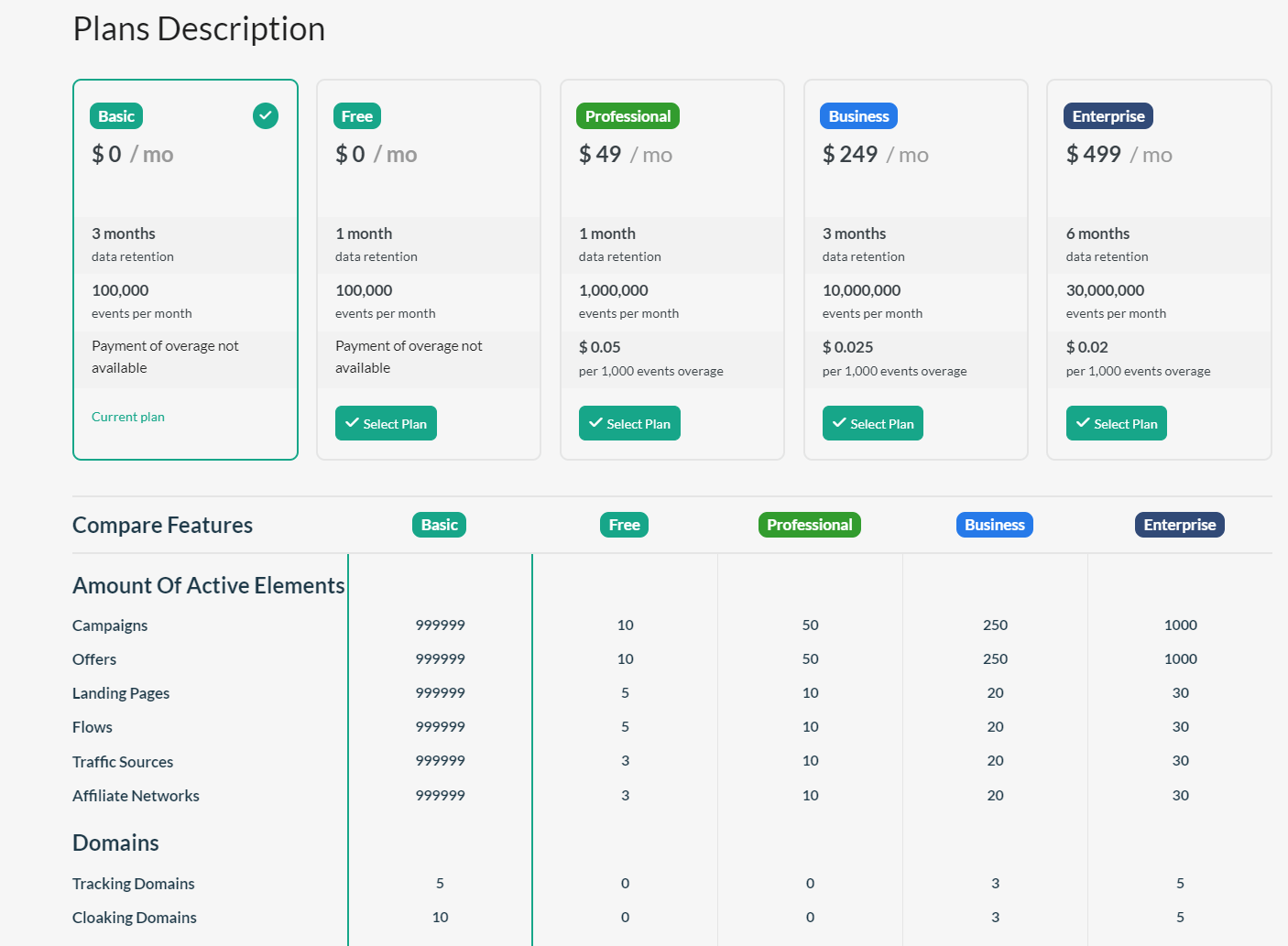Click Tracking Domains value 5 under Enterprise
Image resolution: width=1288 pixels, height=946 pixels.
click(x=1181, y=884)
